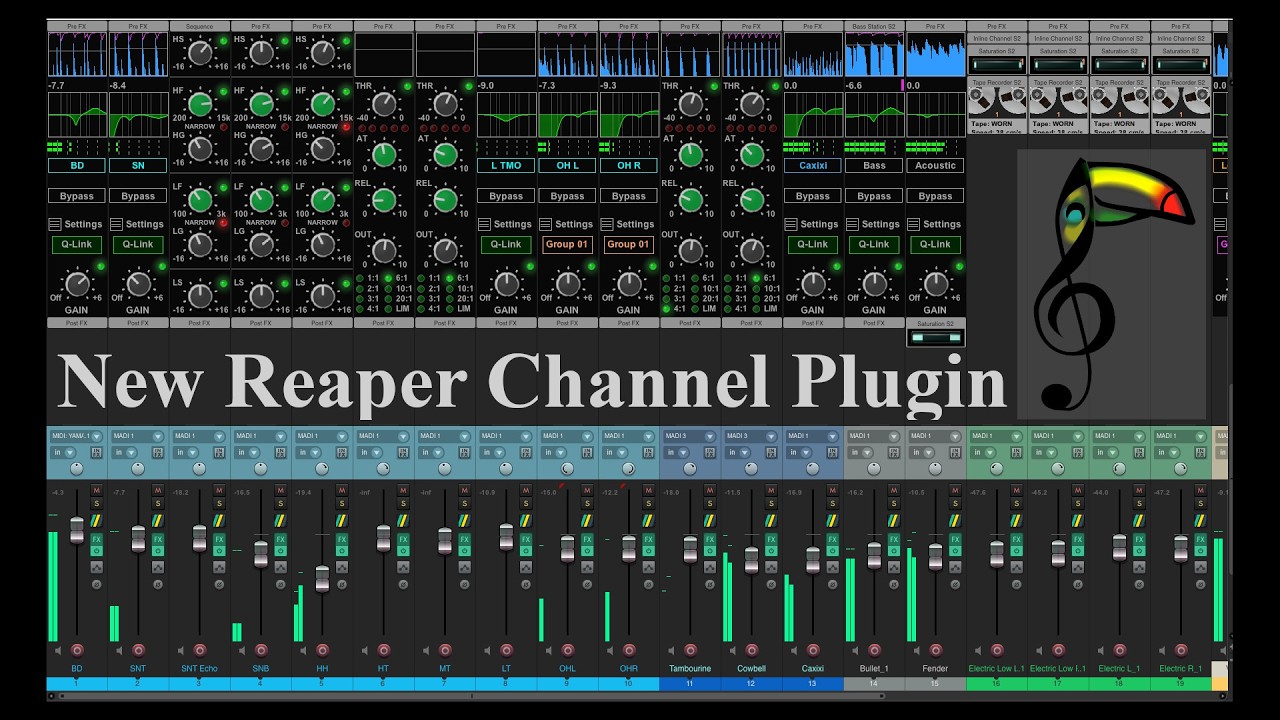Invert phase on the HH track
Viewport: 1280px width, 720px height.
pyautogui.click(x=342, y=584)
